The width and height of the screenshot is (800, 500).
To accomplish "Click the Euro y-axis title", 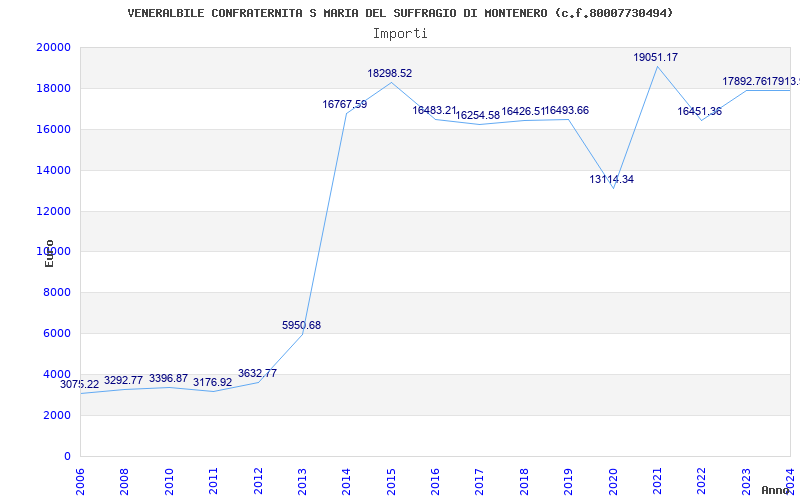I will (49, 254).
